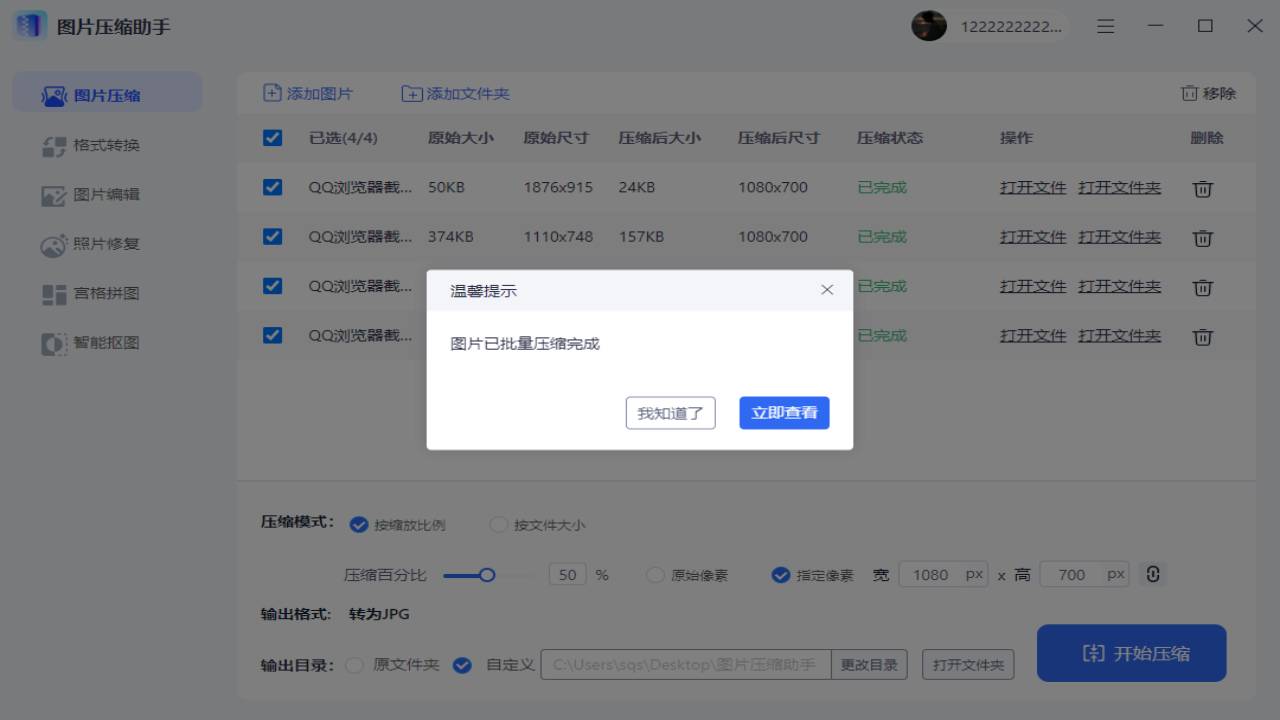Select the 按文件大小 compression mode
Screen dimensions: 1280x720
[498, 524]
